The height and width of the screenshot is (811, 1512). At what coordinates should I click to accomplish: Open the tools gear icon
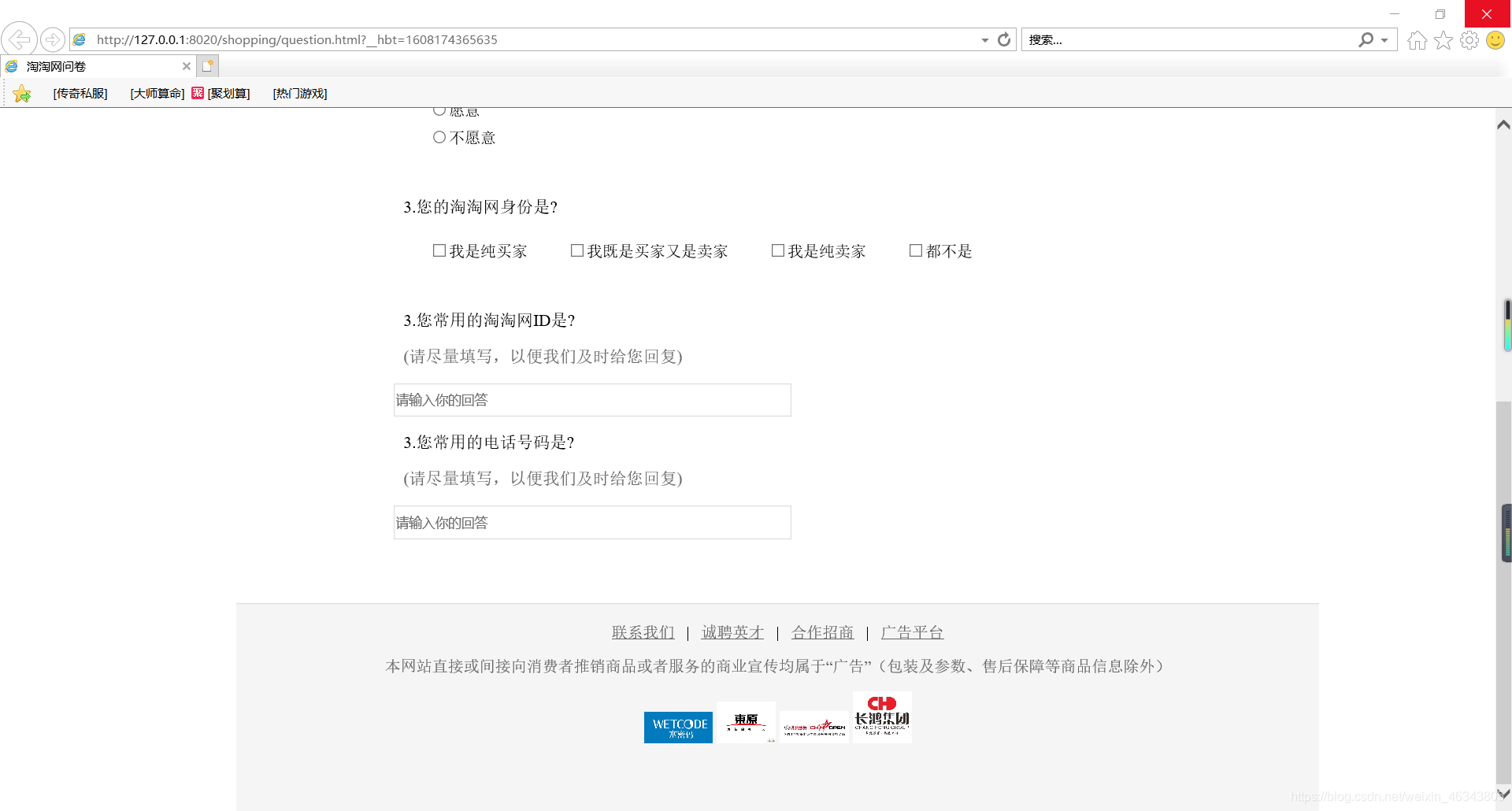pyautogui.click(x=1469, y=40)
